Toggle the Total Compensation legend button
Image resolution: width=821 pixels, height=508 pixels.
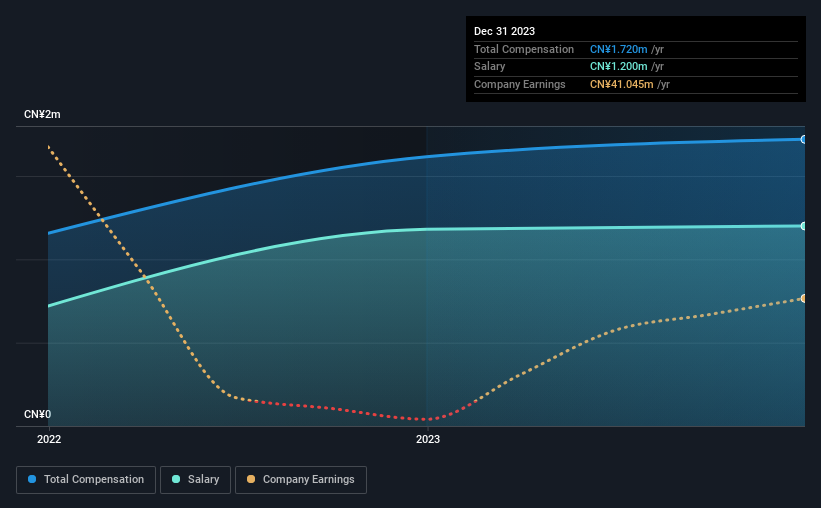pos(86,480)
